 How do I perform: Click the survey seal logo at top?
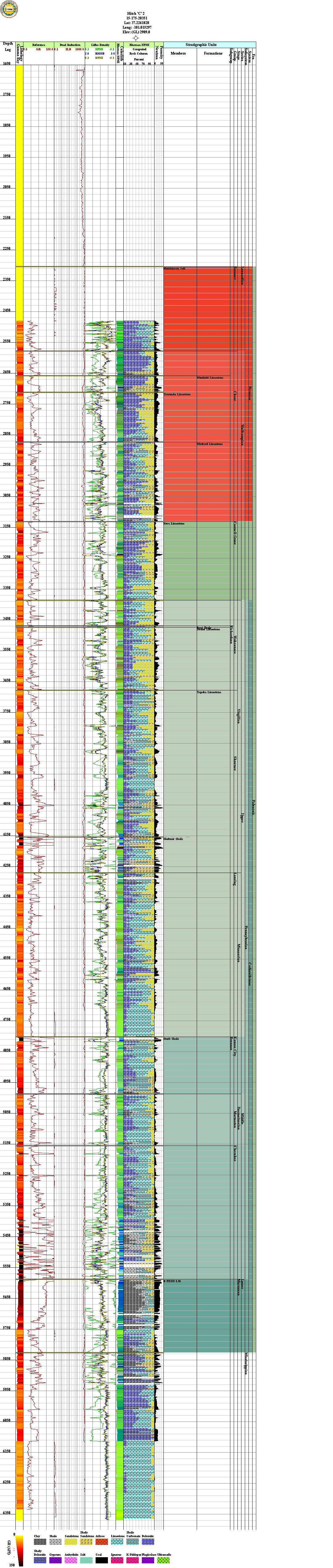(x=9, y=9)
